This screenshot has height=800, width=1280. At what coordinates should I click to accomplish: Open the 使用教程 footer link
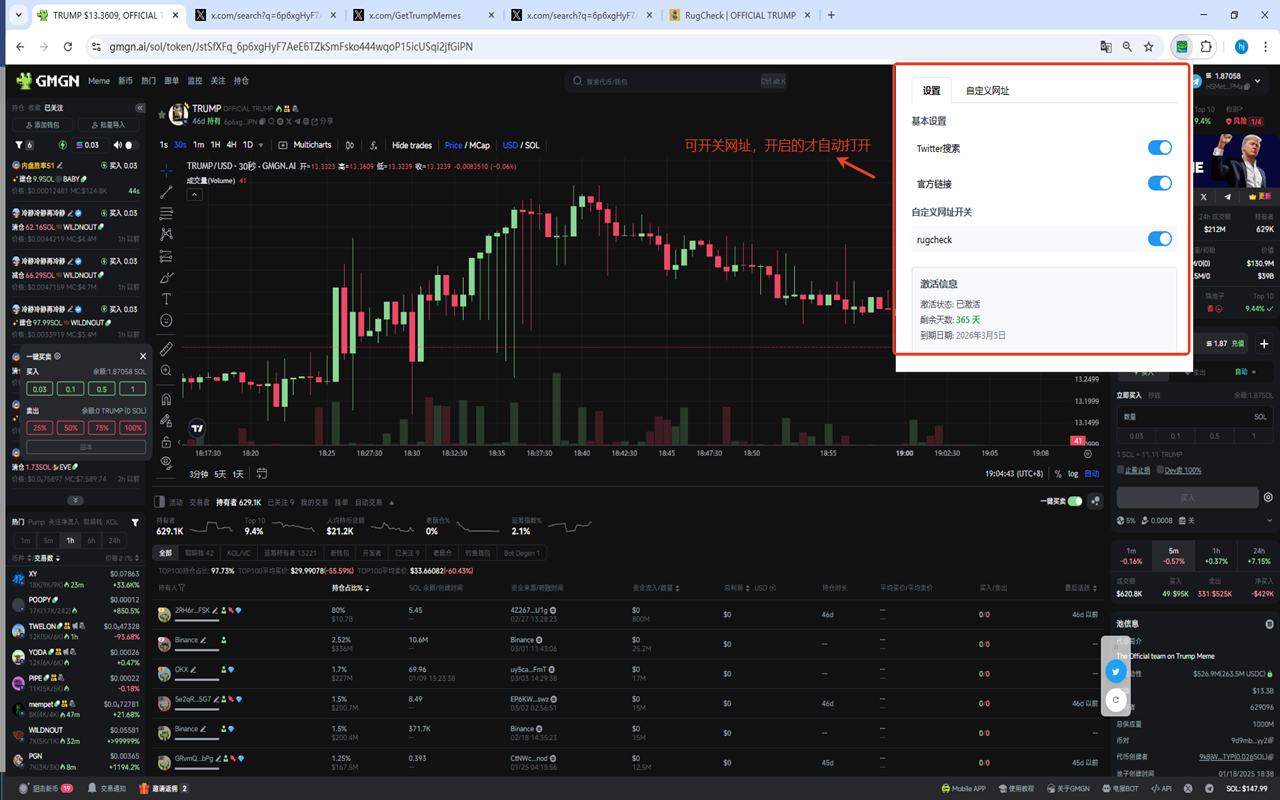1015,788
